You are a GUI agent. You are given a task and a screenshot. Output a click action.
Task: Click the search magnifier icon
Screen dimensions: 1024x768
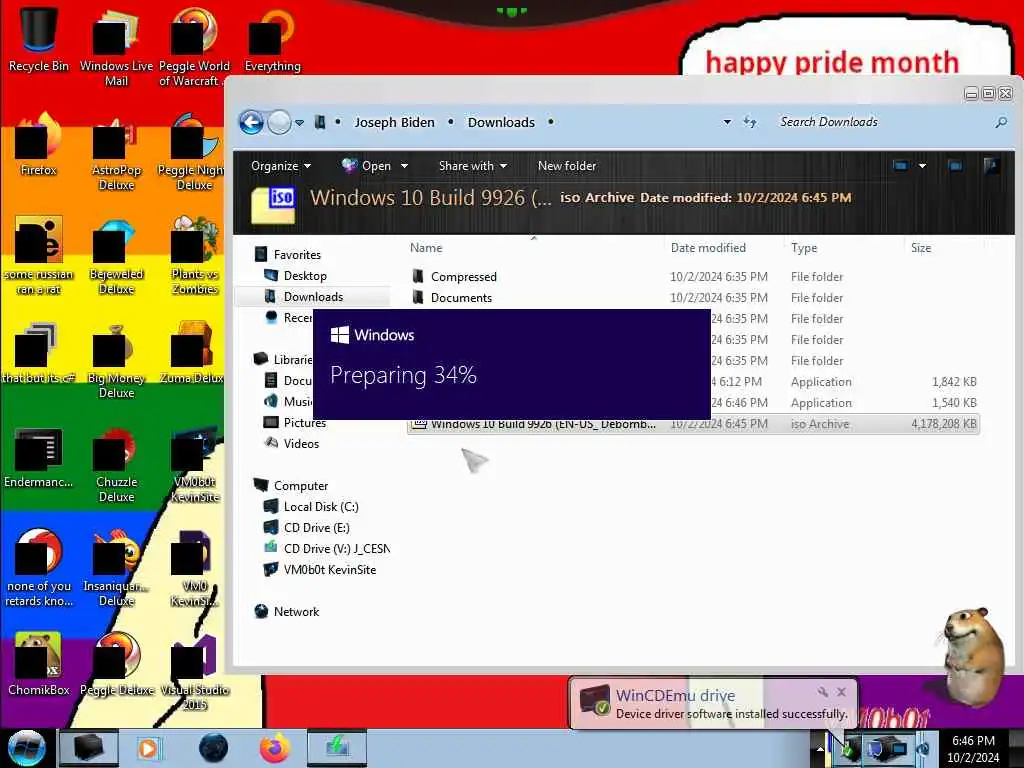point(1000,122)
